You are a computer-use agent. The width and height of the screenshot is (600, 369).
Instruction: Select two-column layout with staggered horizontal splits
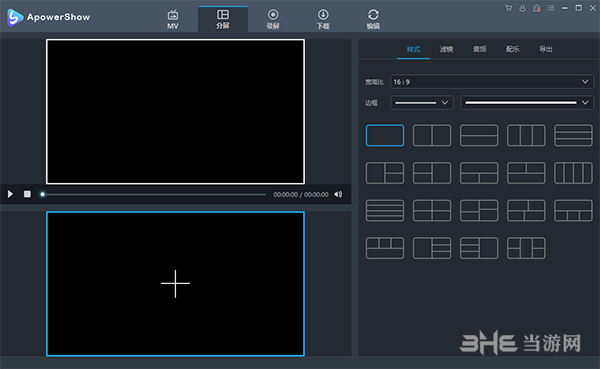pos(479,210)
